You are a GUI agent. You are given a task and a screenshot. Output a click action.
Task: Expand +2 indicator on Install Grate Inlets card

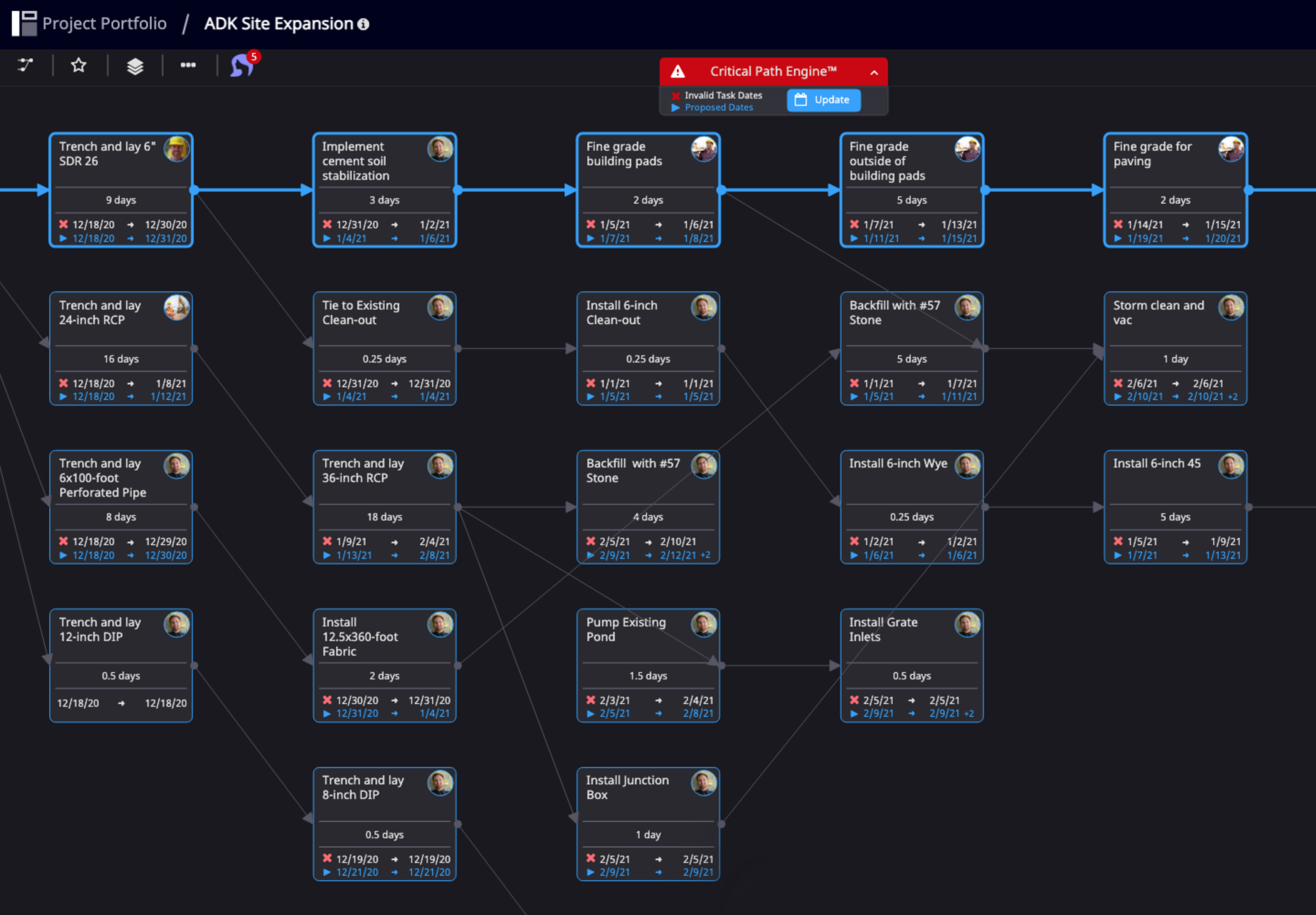click(x=969, y=713)
